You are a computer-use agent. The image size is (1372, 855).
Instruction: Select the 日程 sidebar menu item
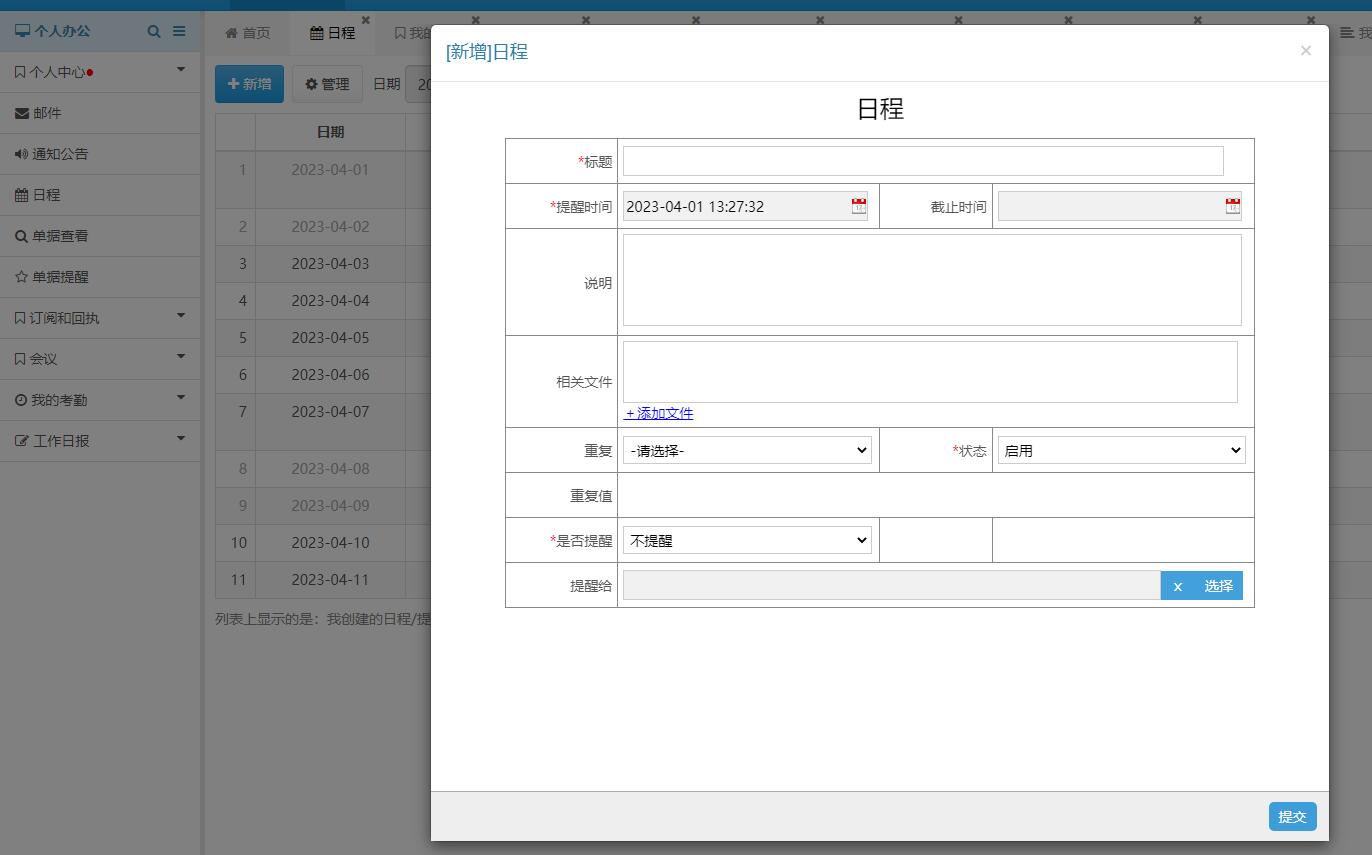46,195
